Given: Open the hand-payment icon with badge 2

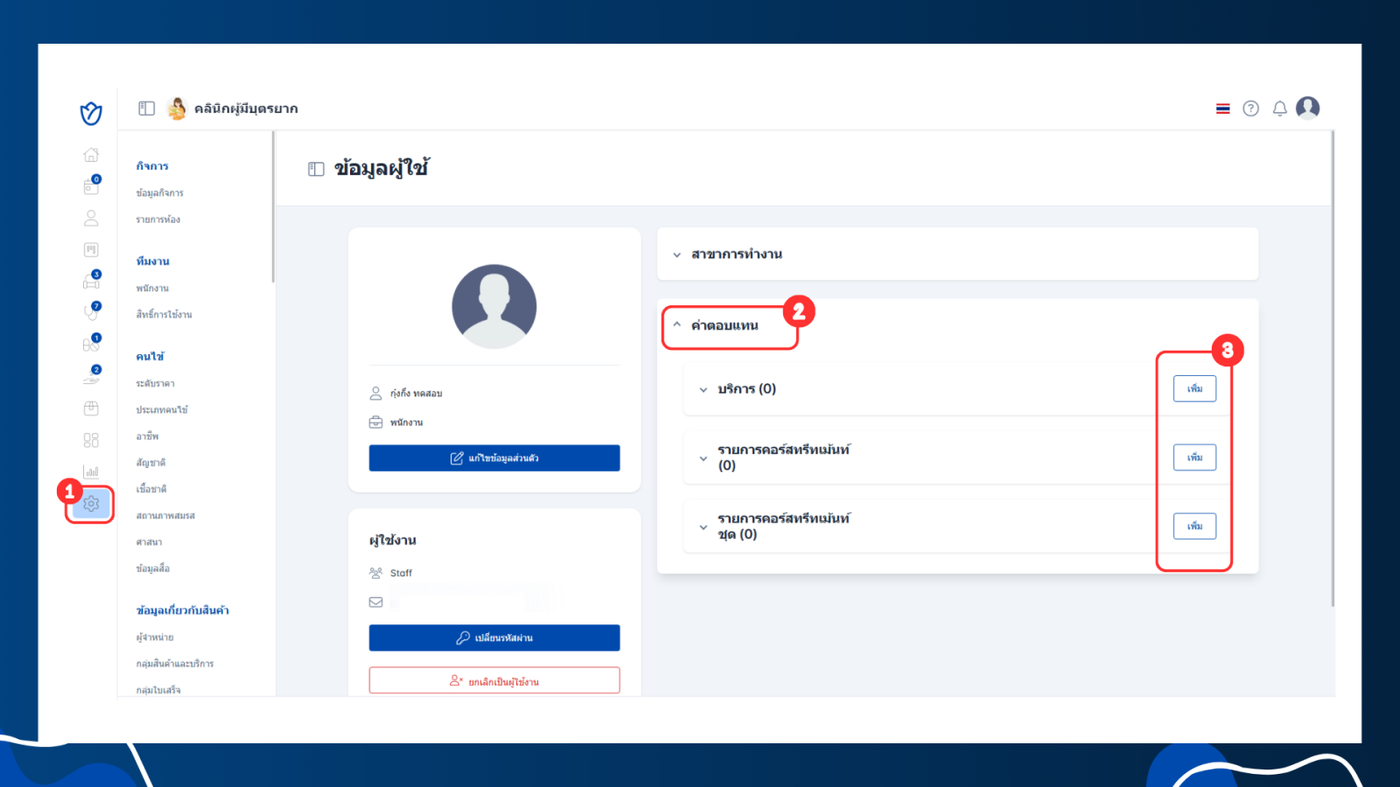Looking at the screenshot, I should (91, 376).
